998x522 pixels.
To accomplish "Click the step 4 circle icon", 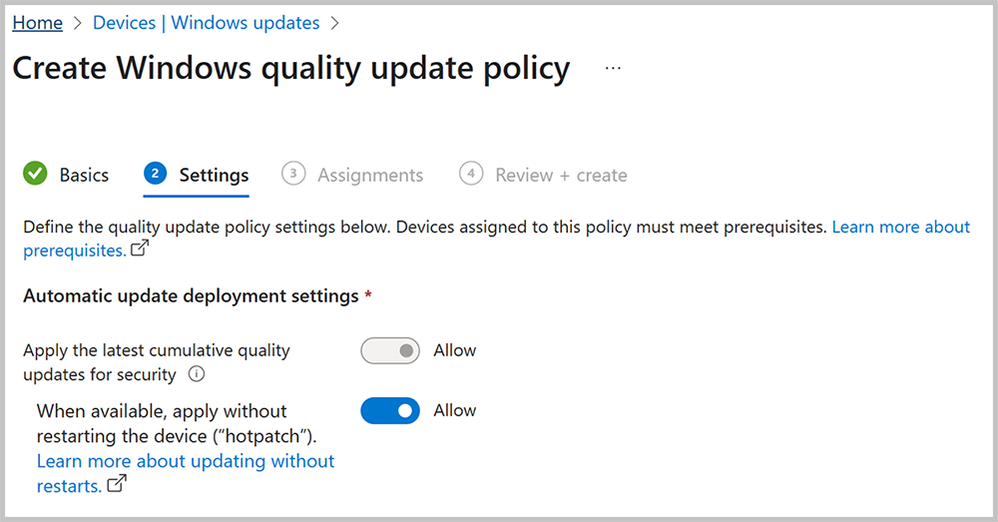I will (x=471, y=174).
